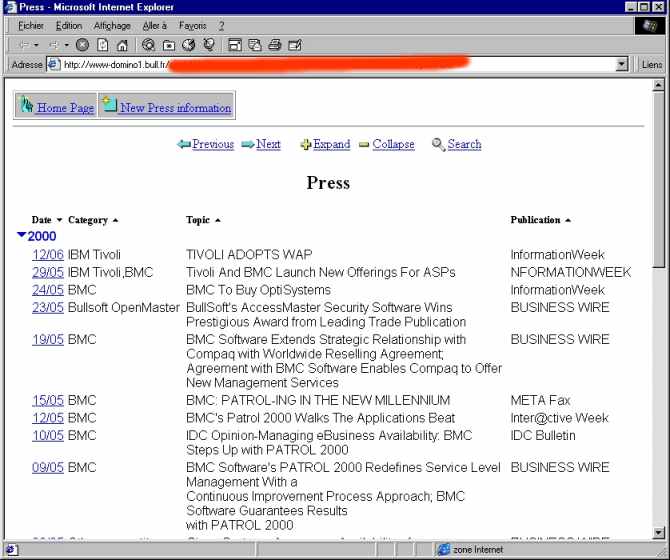Click the 'Inter@ctive Week' publication text
The image size is (670, 560).
(x=560, y=418)
